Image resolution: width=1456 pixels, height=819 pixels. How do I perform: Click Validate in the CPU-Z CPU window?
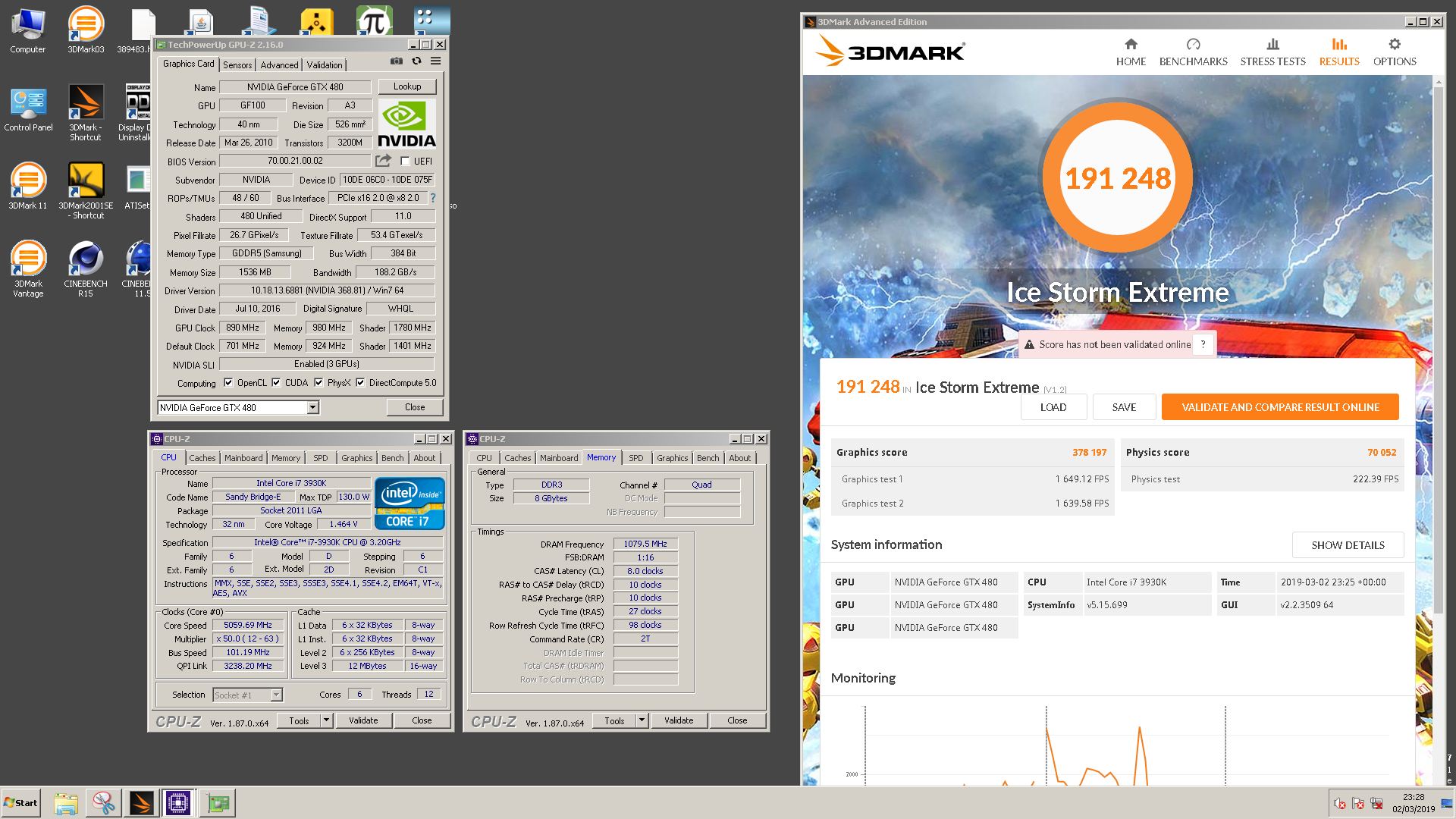363,720
